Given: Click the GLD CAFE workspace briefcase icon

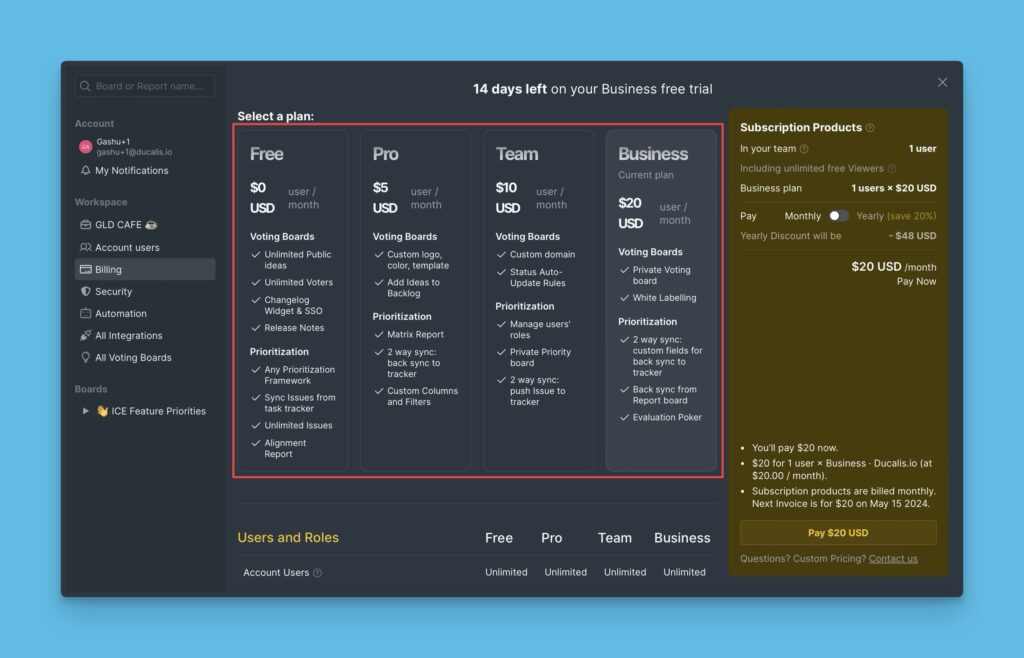Looking at the screenshot, I should 86,225.
